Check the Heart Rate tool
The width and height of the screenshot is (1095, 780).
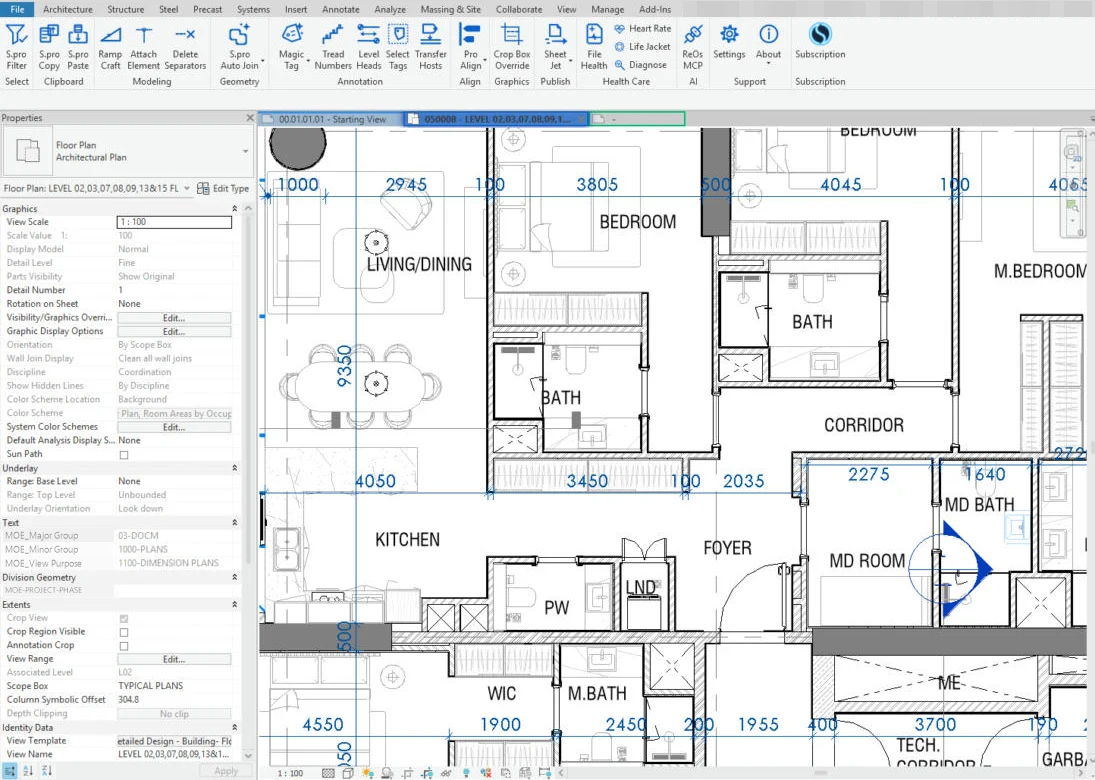click(x=642, y=29)
